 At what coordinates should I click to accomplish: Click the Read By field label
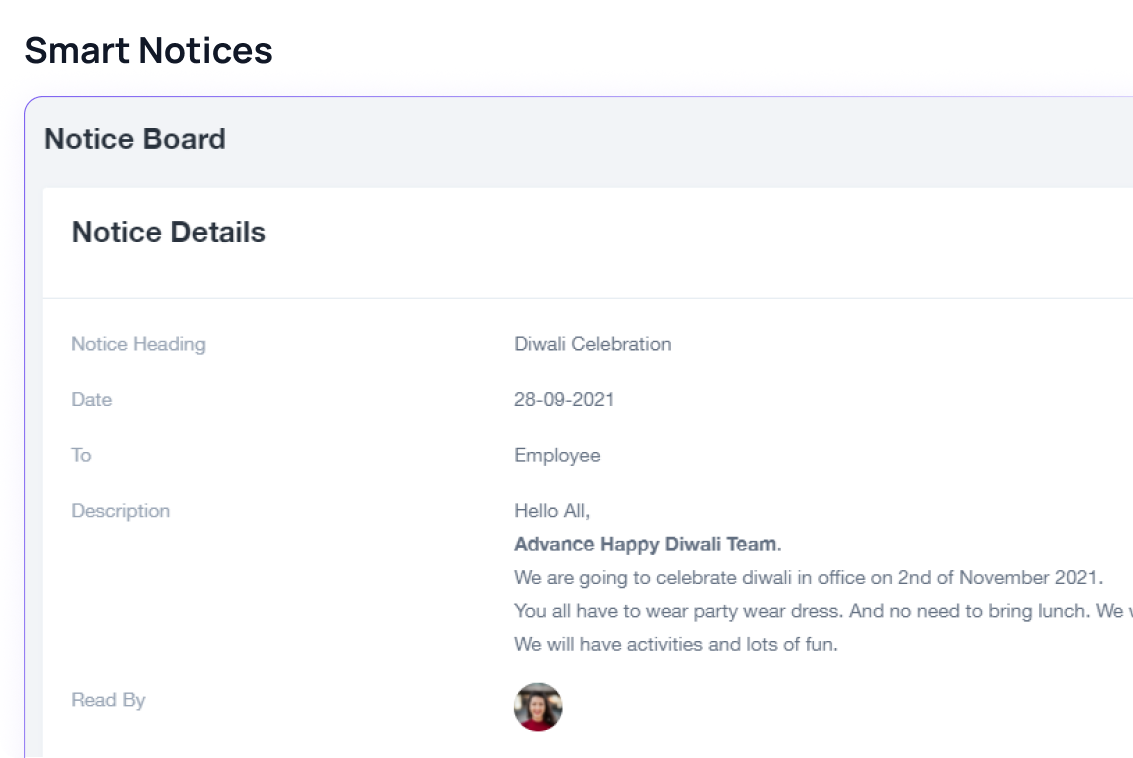(108, 700)
